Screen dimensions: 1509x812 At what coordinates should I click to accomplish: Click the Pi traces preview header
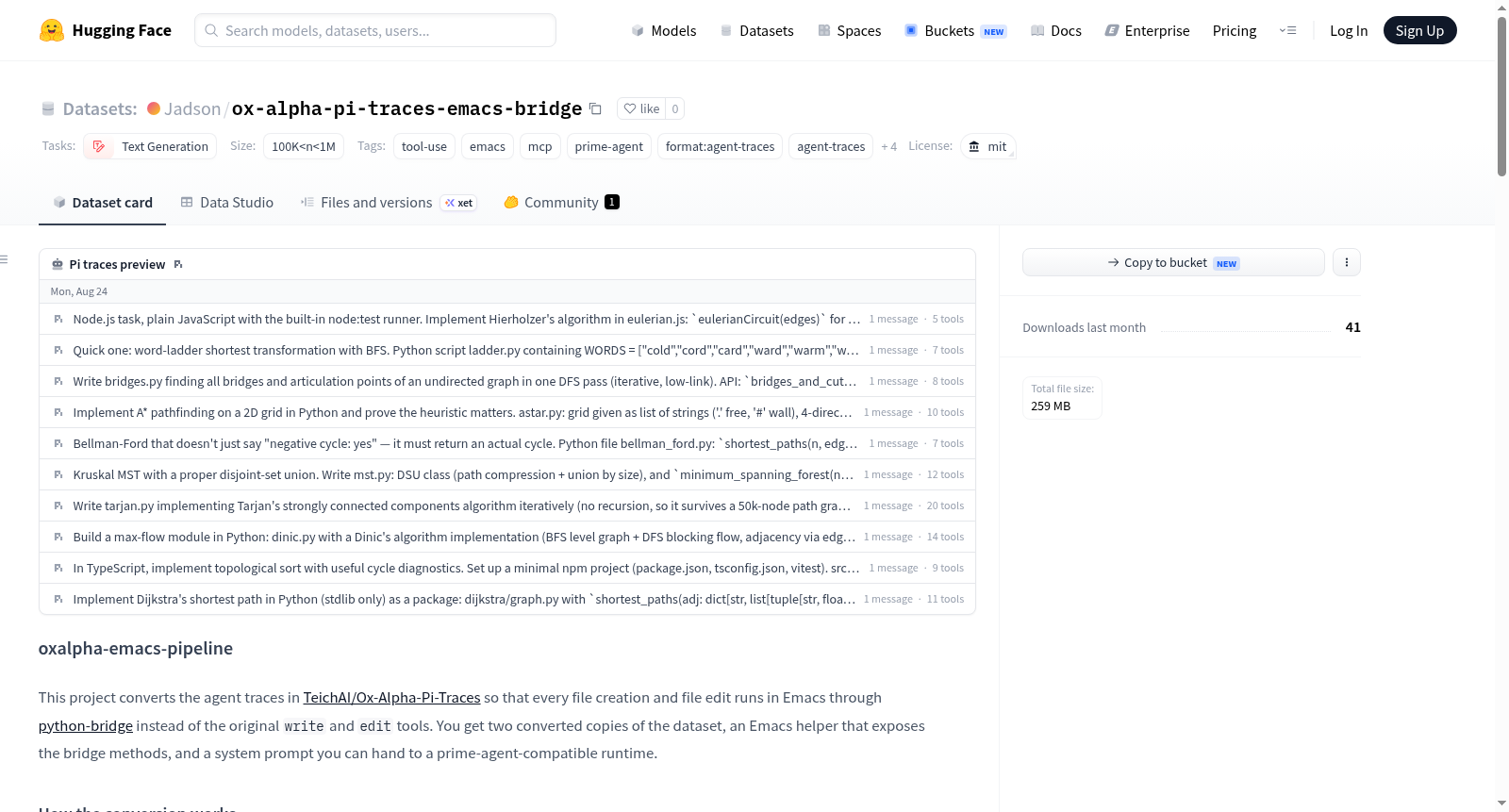117,264
